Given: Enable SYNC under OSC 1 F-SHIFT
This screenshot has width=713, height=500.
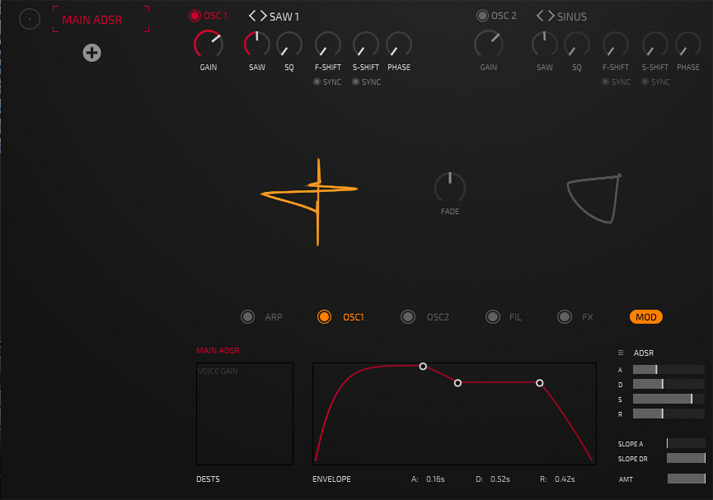Looking at the screenshot, I should 318,81.
